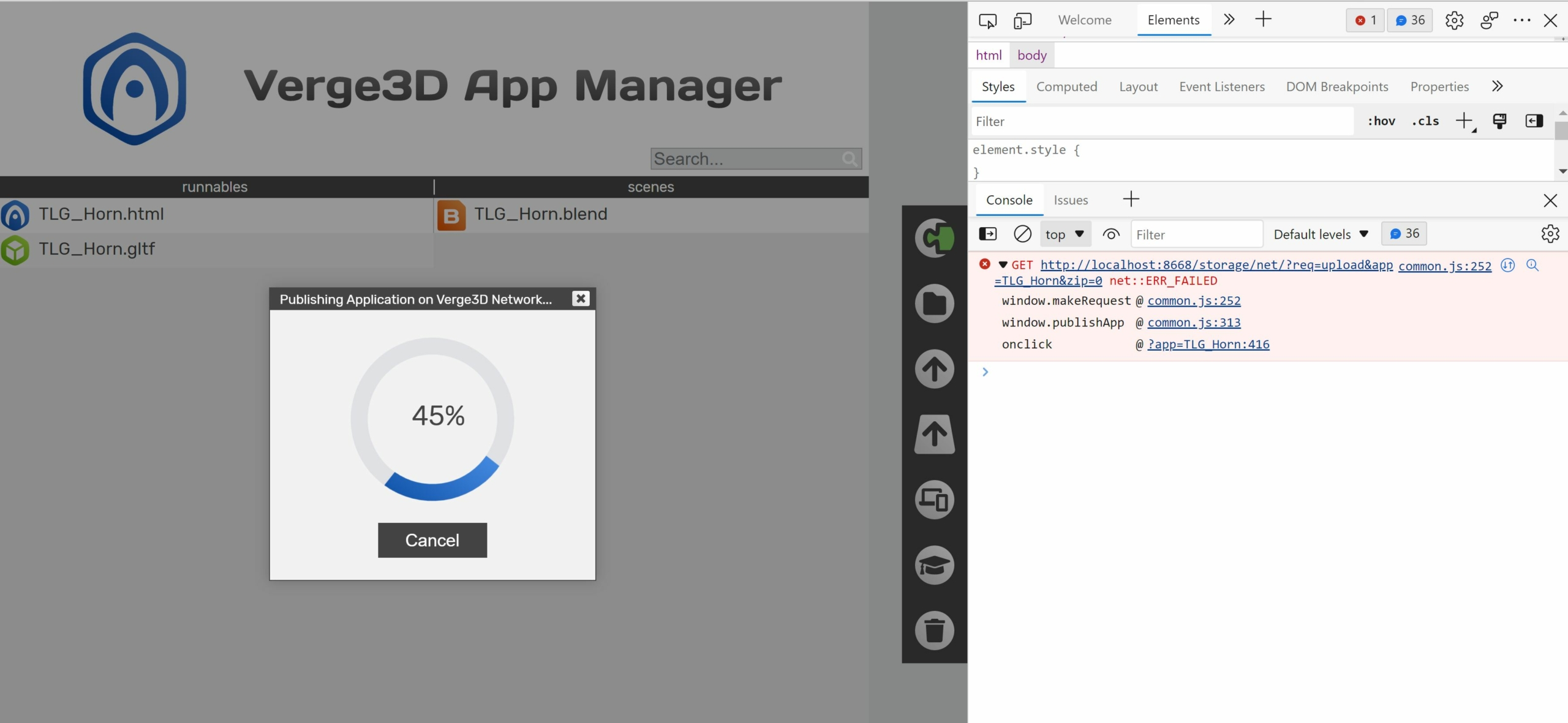Click the red error count badge
Screen dimensions: 1568x723
pyautogui.click(x=1365, y=20)
